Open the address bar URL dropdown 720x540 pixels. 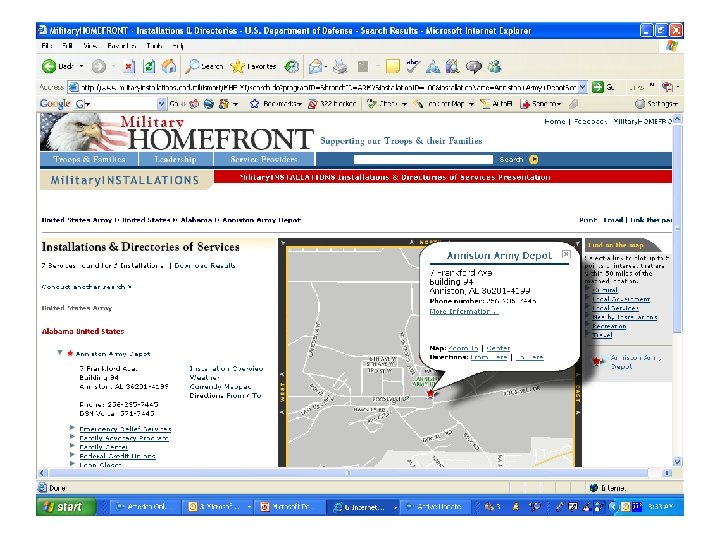[583, 87]
